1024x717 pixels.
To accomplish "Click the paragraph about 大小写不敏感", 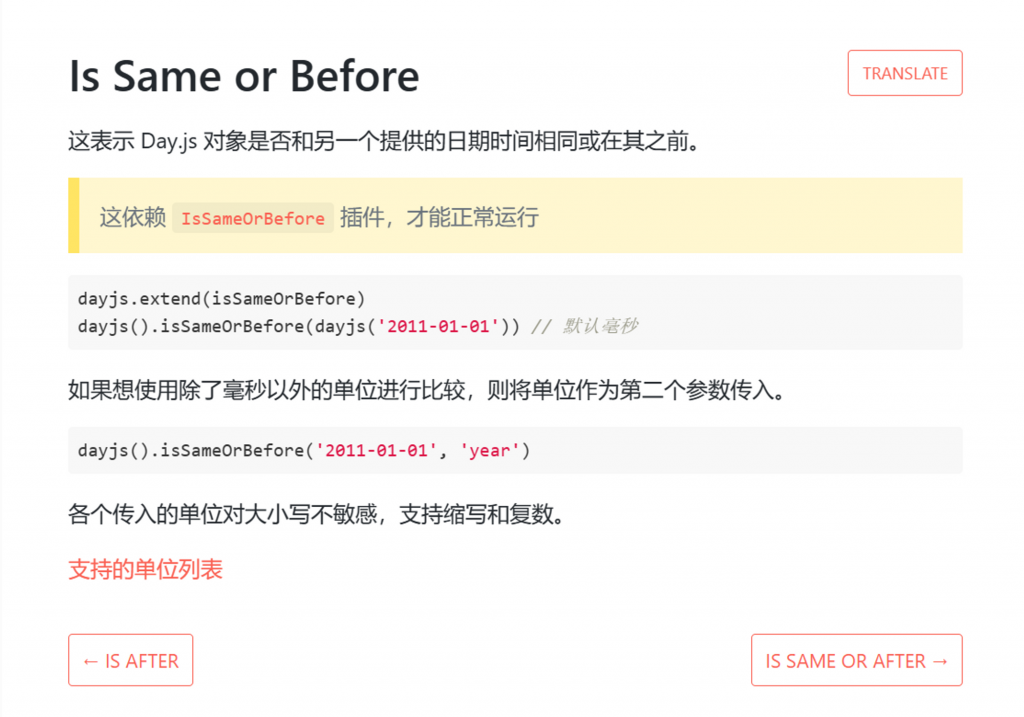I will (317, 515).
